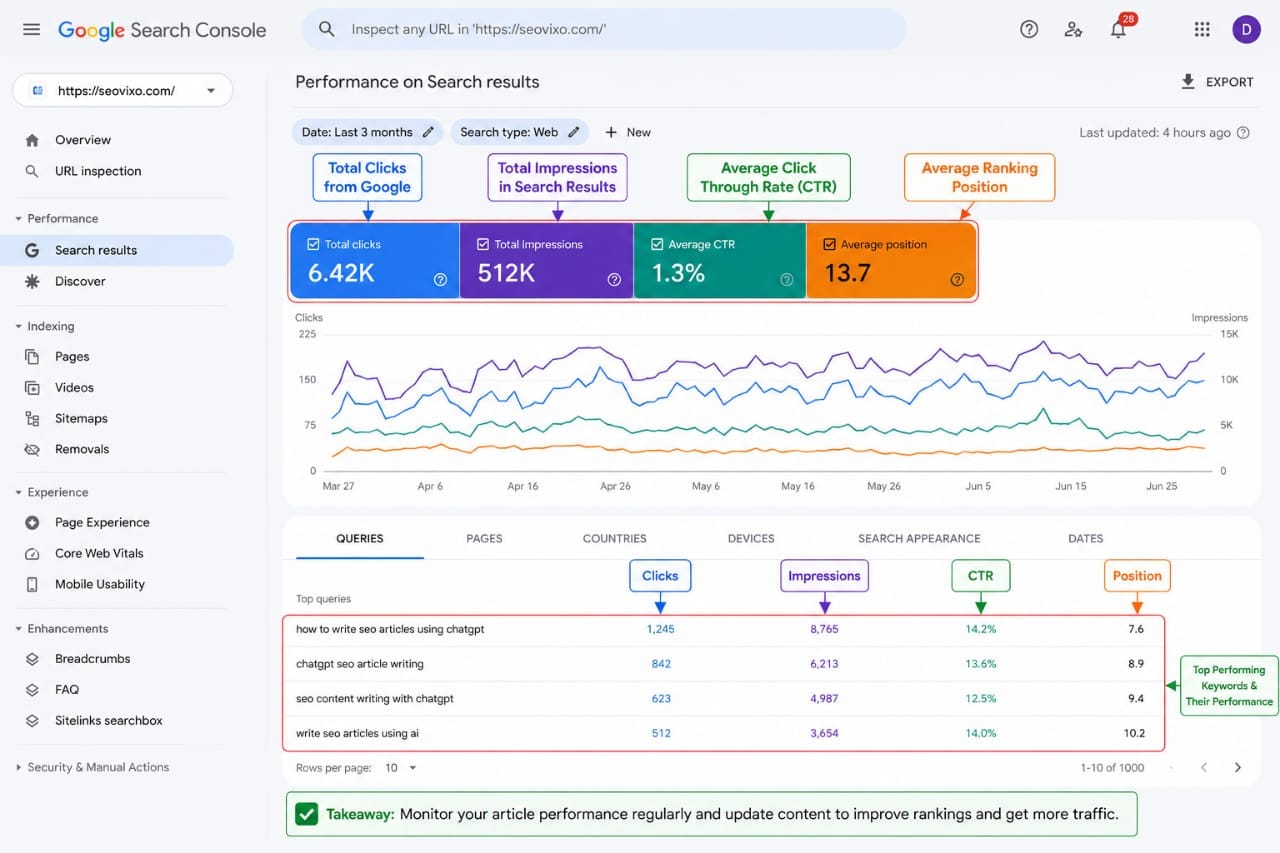The image size is (1280, 853).
Task: Open the DATES tab
Action: (1085, 538)
